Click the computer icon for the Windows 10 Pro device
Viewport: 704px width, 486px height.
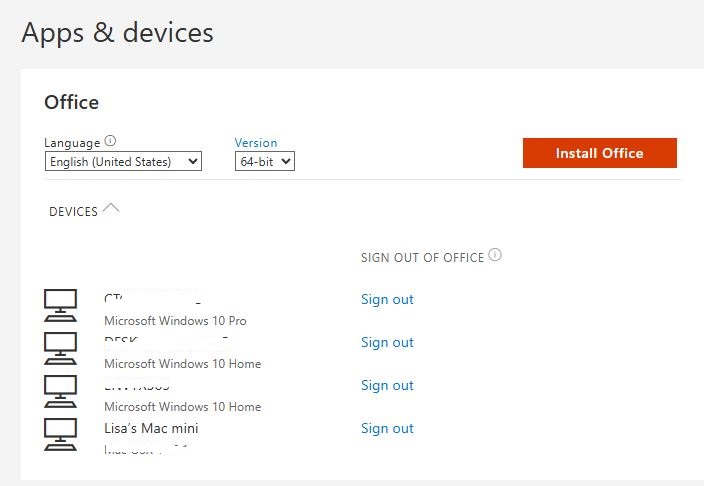pyautogui.click(x=61, y=304)
